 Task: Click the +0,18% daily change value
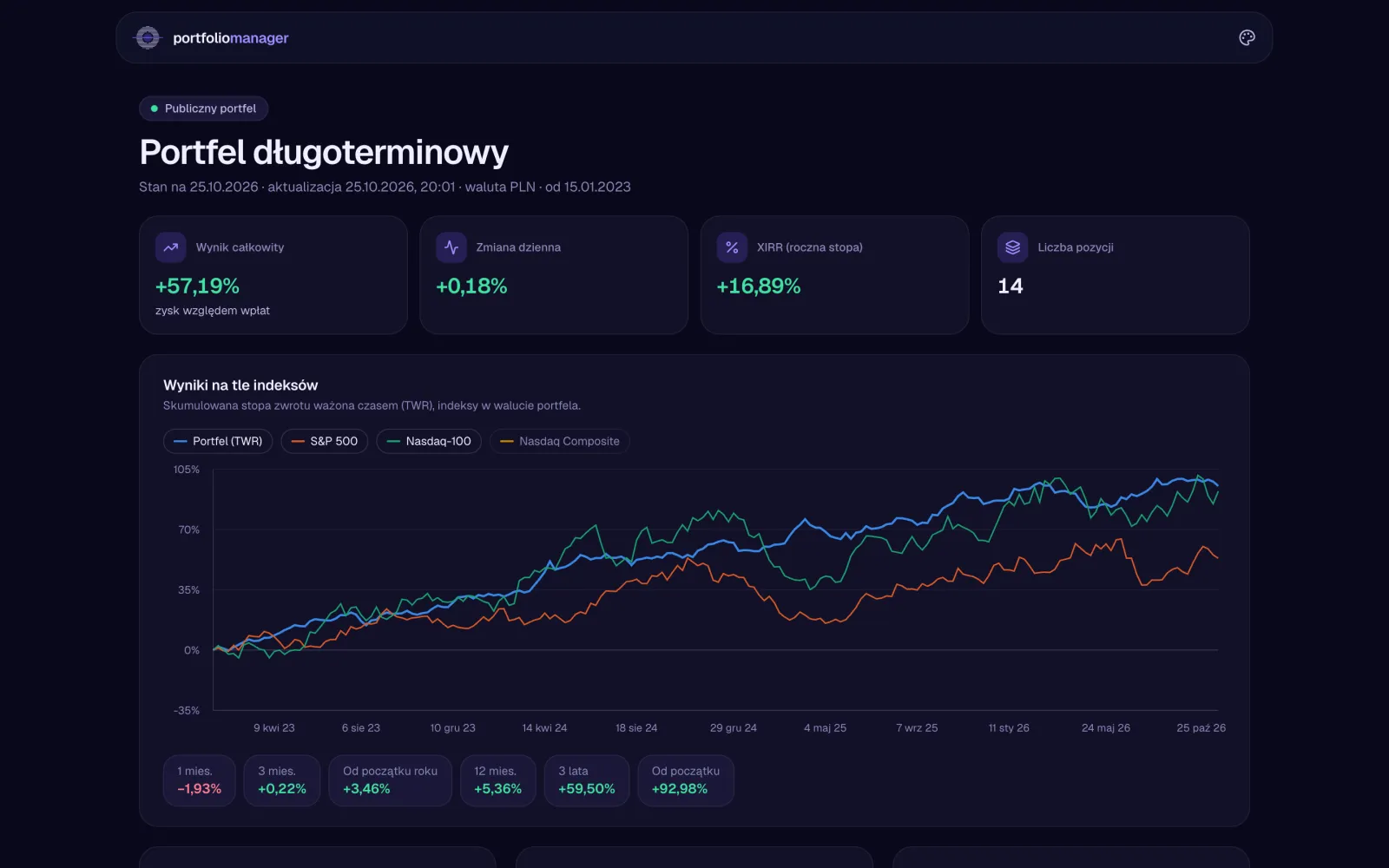471,286
